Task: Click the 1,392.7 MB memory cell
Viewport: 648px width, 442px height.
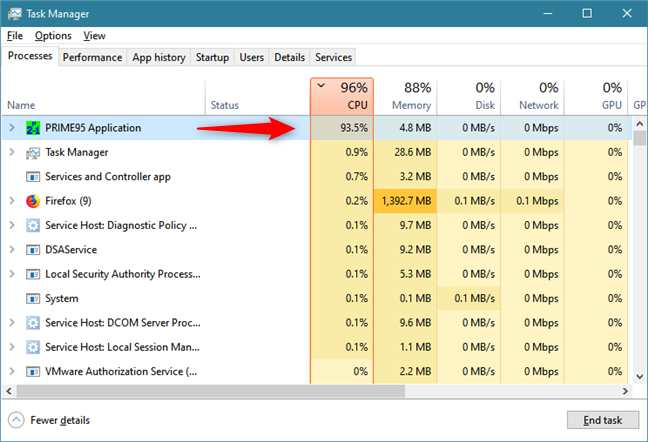Action: [x=405, y=201]
